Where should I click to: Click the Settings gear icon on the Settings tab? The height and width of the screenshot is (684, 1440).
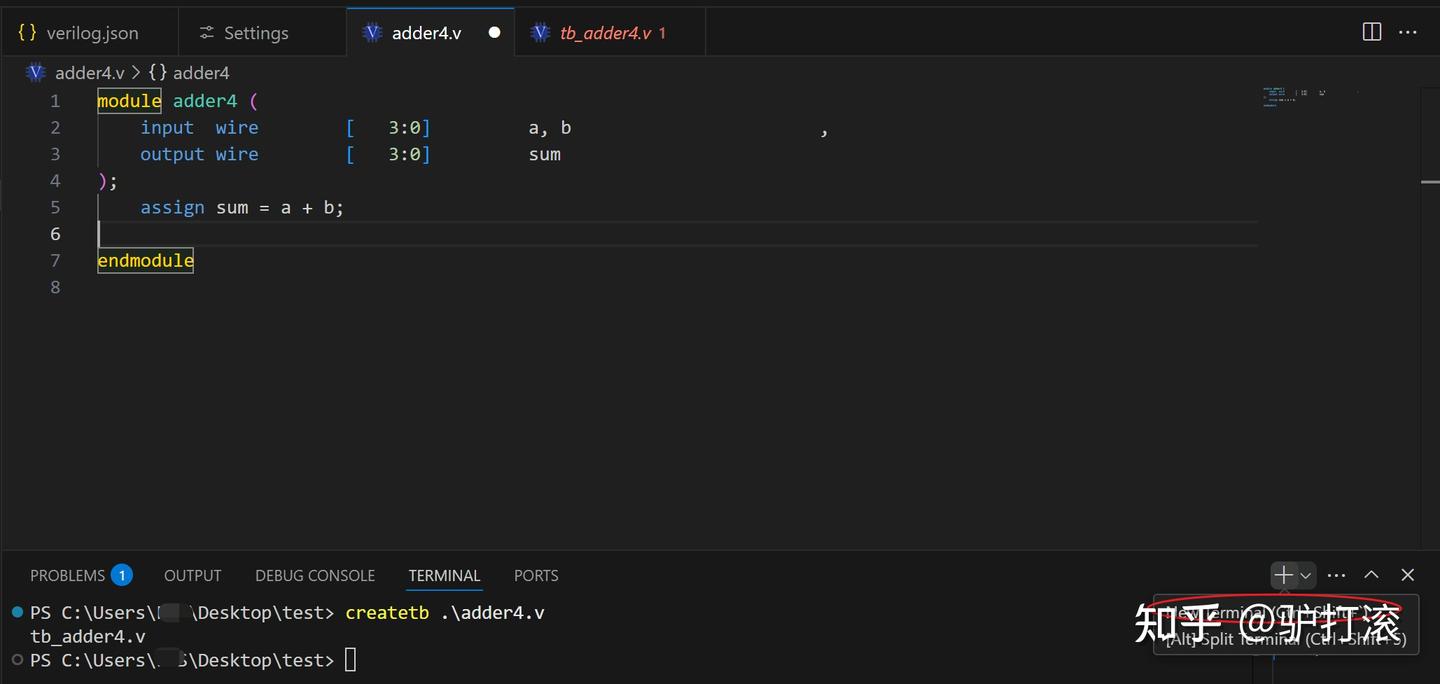[x=205, y=31]
